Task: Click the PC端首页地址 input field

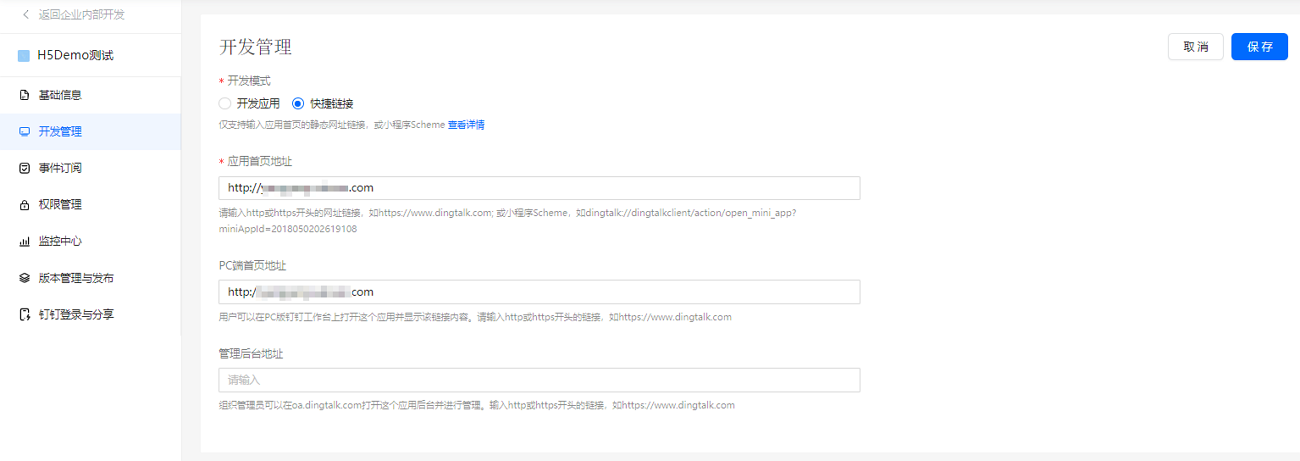Action: point(539,292)
